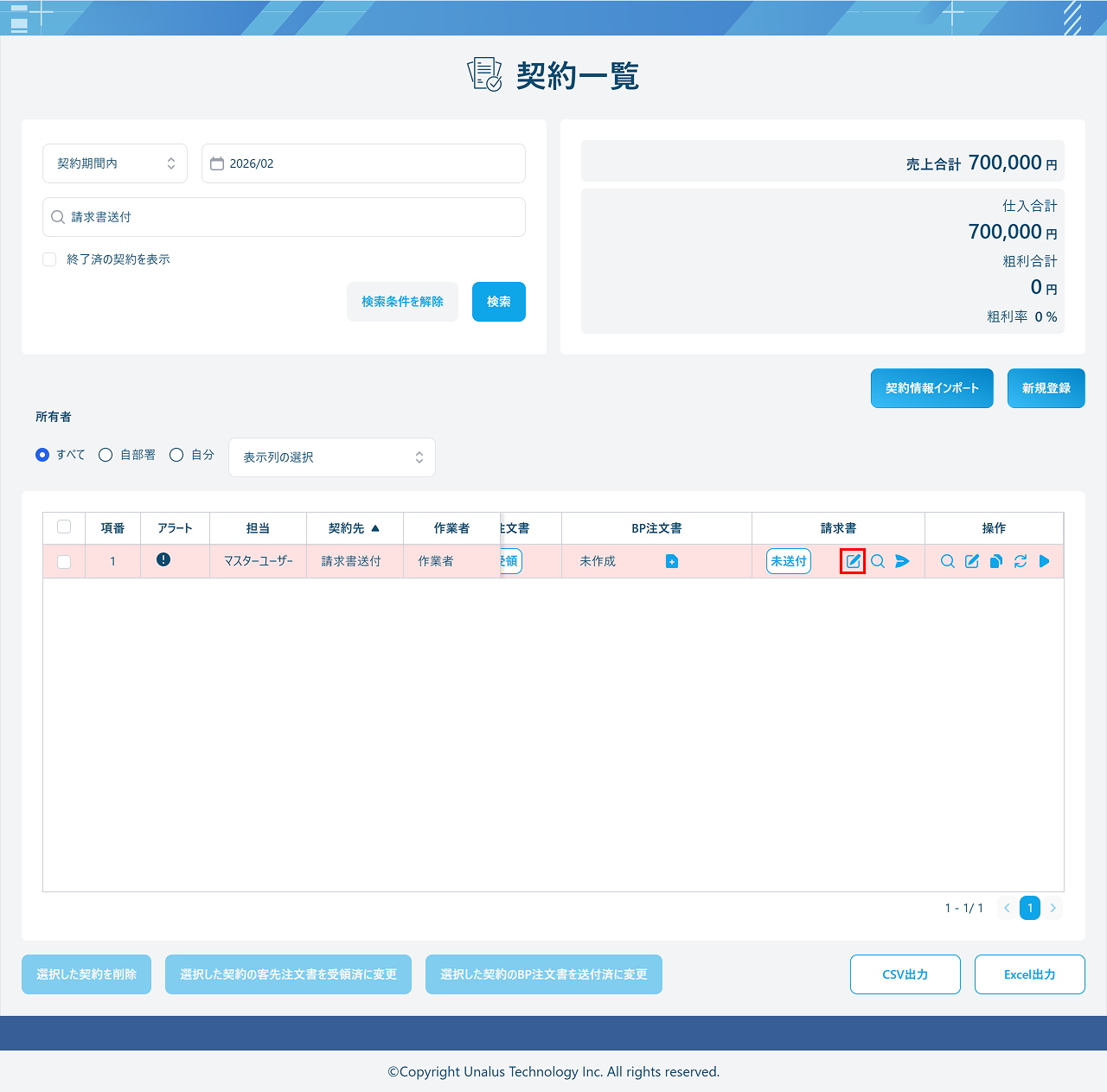Click the 検索 button
The image size is (1107, 1092).
499,302
